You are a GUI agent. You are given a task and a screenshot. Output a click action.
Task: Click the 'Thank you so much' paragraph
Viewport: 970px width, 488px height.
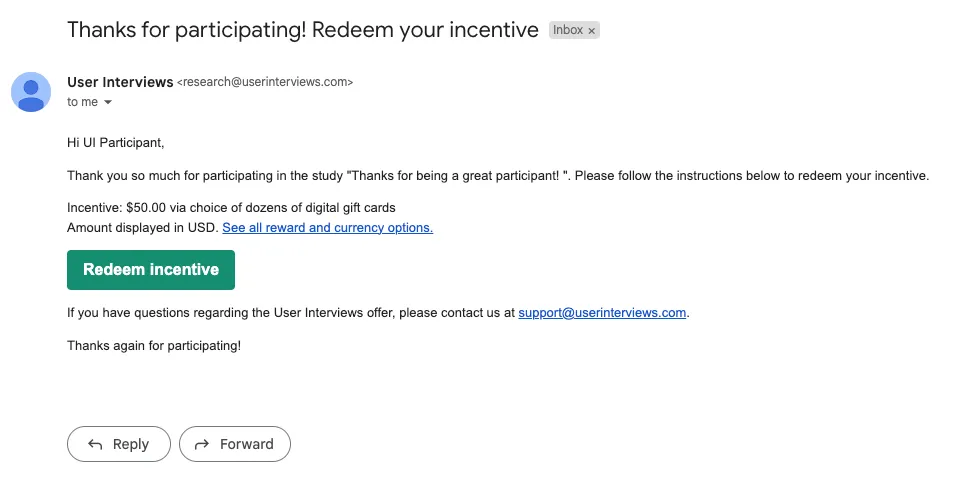tap(498, 176)
